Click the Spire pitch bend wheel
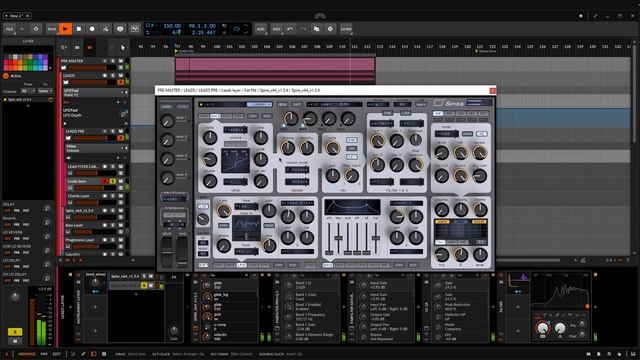 (x=167, y=251)
